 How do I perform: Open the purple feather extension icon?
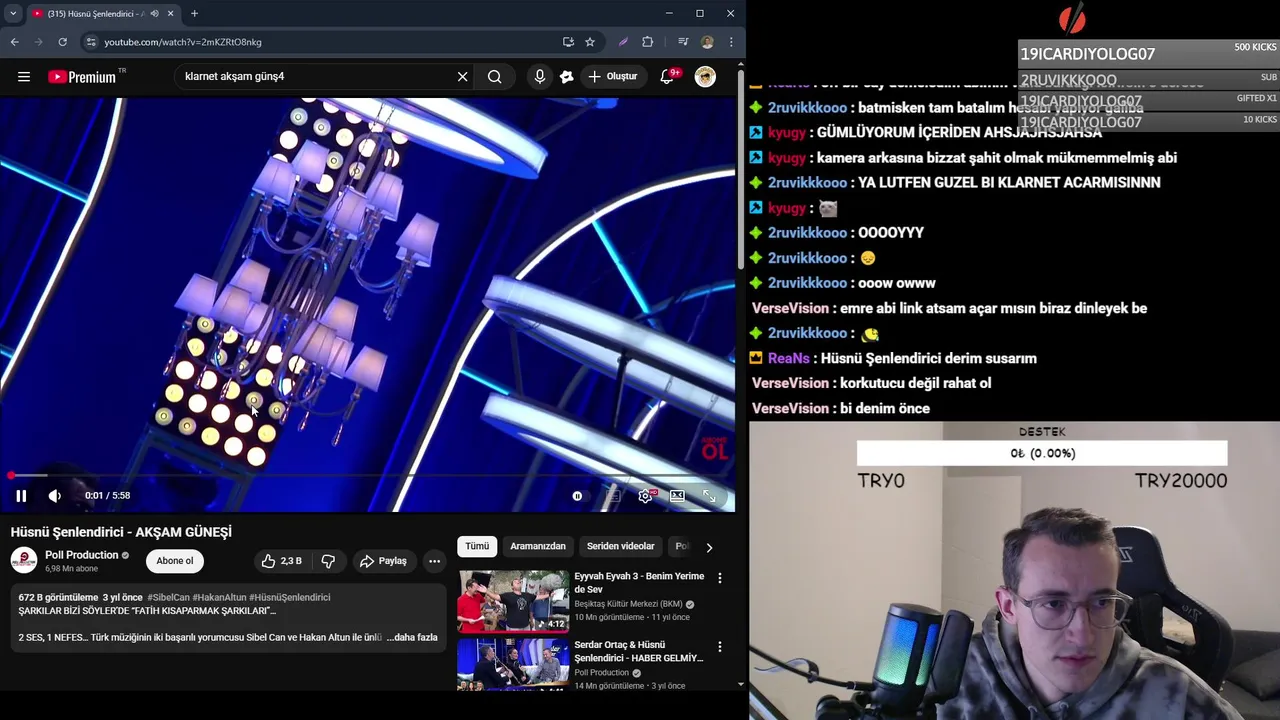click(x=623, y=42)
